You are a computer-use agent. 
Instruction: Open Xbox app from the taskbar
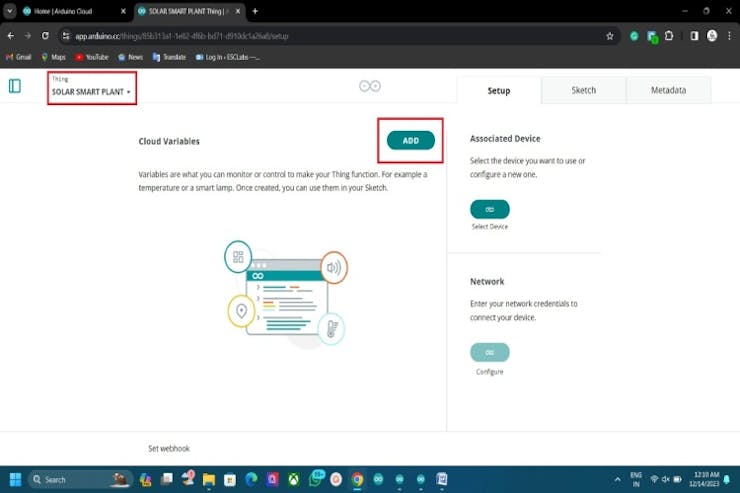pos(294,480)
